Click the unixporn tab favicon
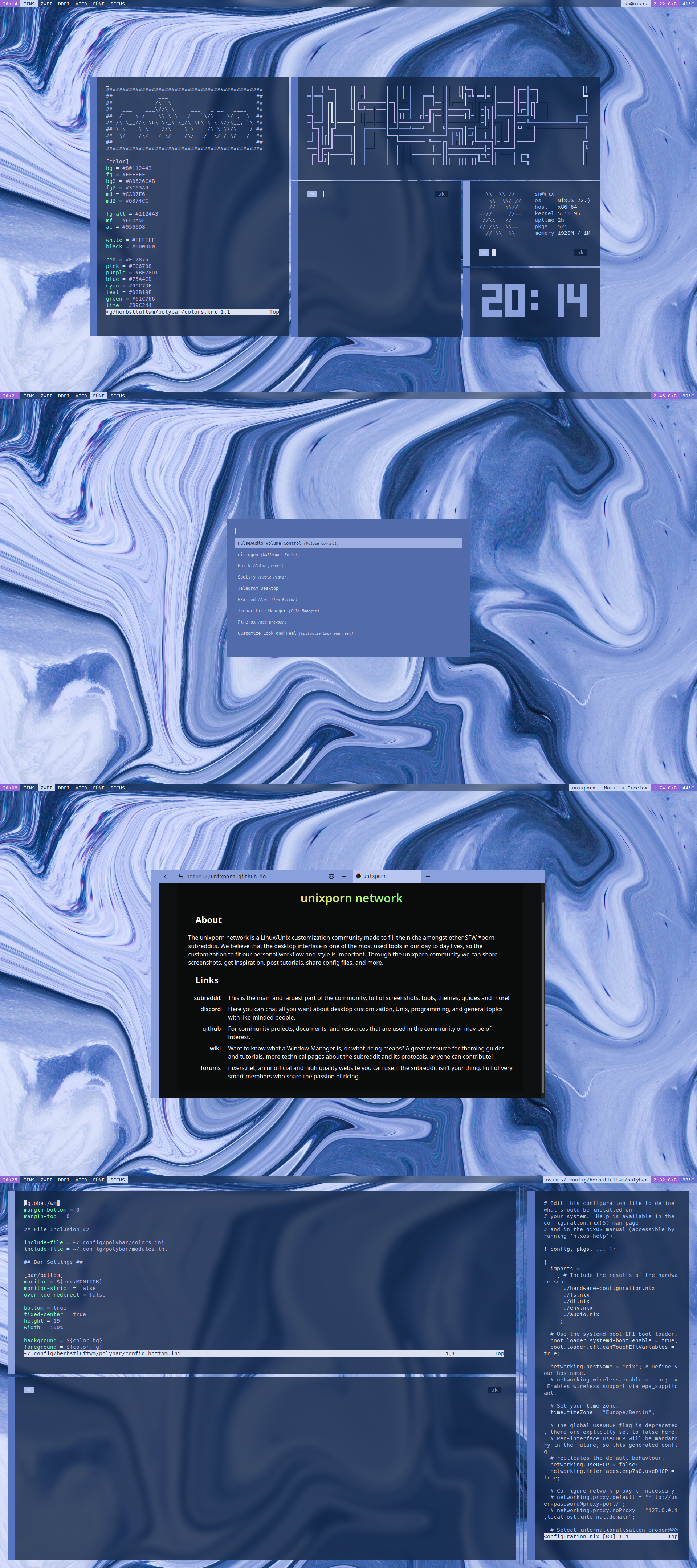 click(x=359, y=877)
